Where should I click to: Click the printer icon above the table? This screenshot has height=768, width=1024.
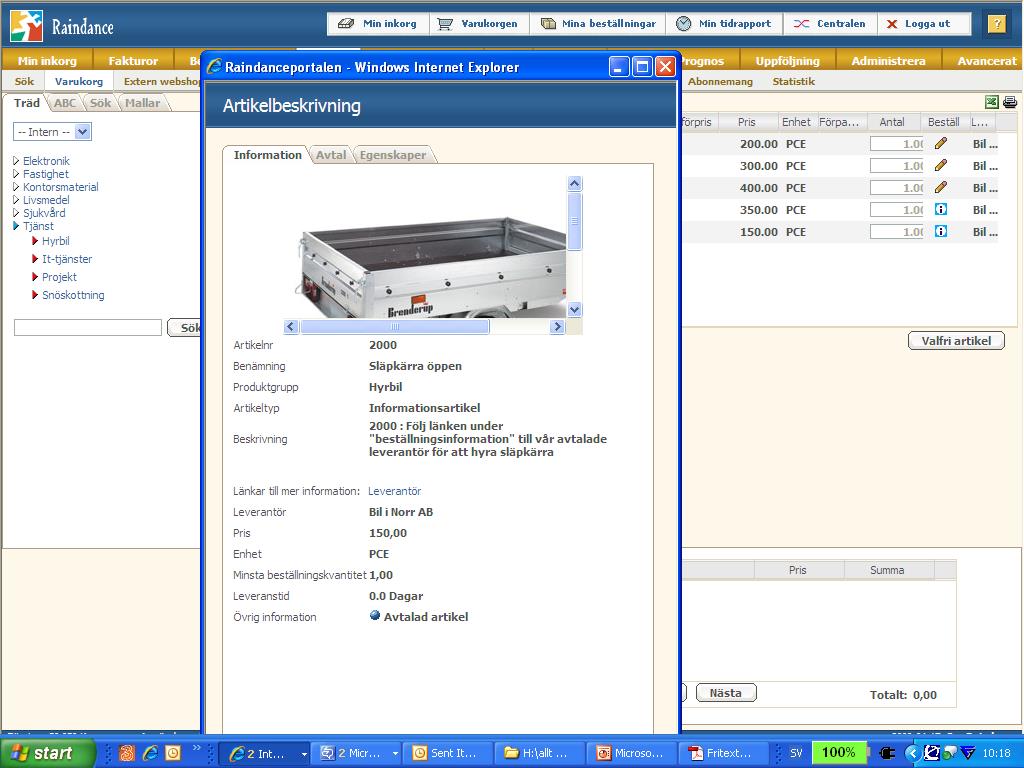[x=1010, y=102]
